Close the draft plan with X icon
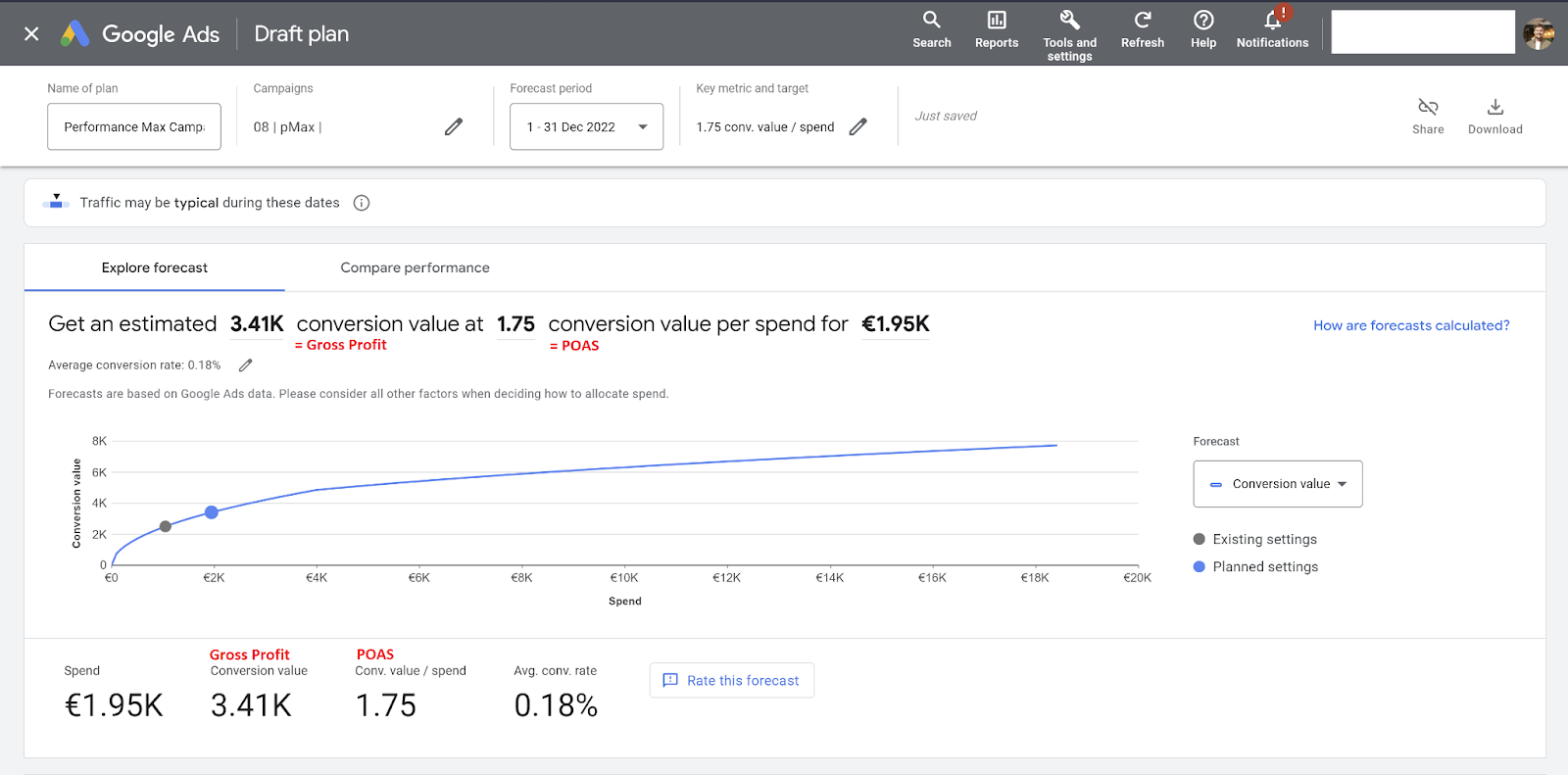 (x=31, y=34)
